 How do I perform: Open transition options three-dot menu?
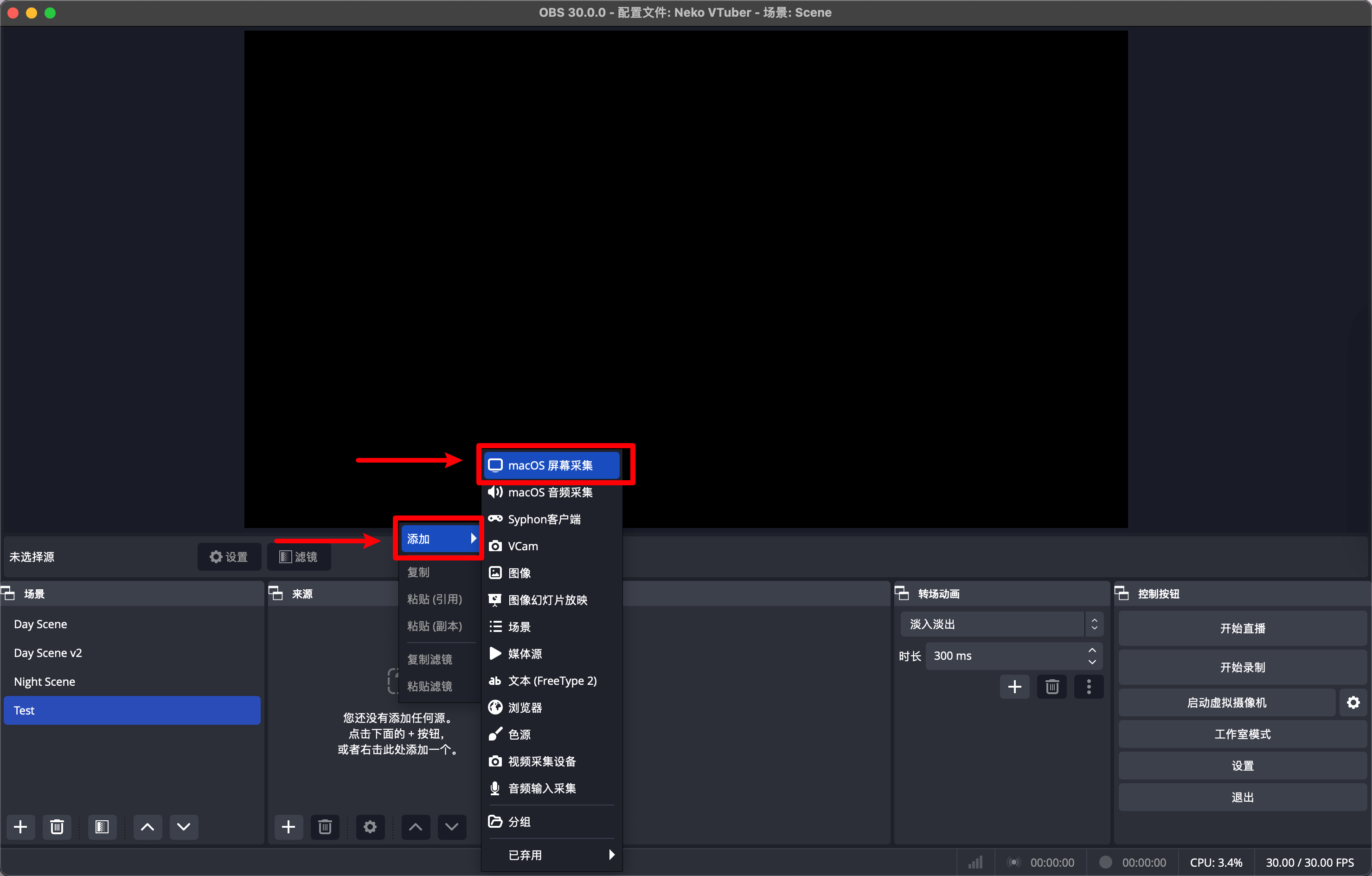[1088, 686]
